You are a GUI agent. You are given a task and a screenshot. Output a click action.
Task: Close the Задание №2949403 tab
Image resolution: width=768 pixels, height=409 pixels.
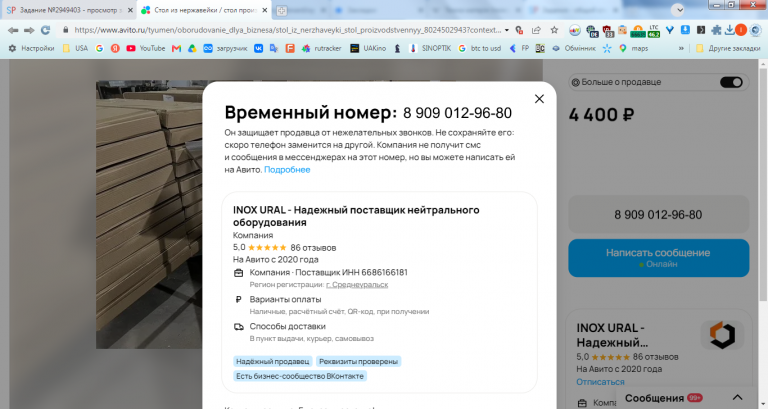click(x=130, y=10)
